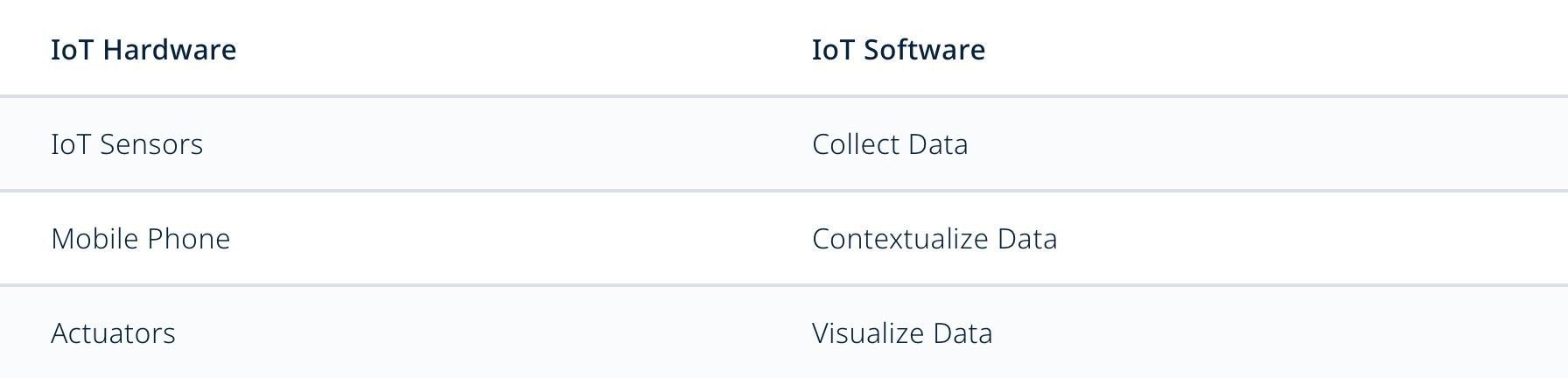The image size is (1568, 378).
Task: Click "IoT" in the IoT Sensors cell
Action: tap(71, 143)
